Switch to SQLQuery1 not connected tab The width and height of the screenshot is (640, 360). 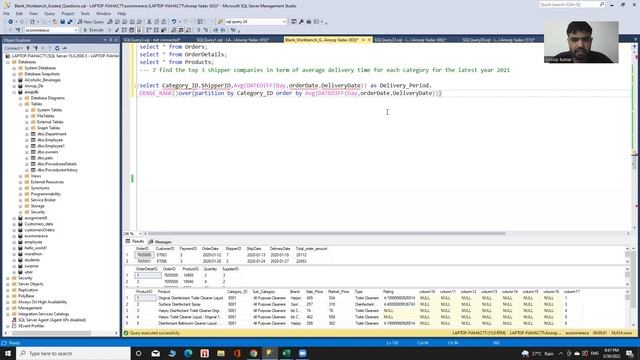coord(152,40)
